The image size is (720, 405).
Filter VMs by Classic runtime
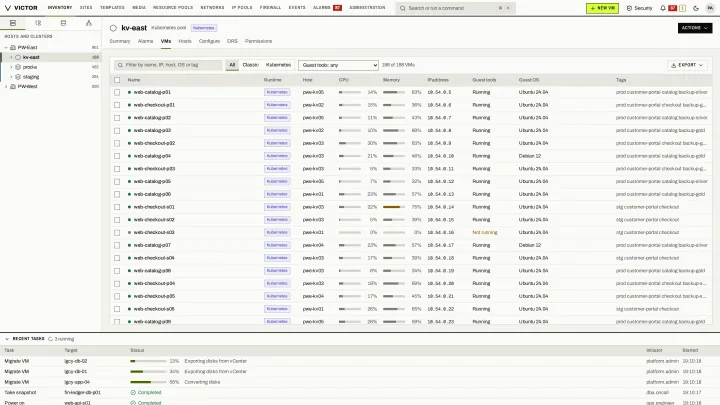tap(251, 65)
